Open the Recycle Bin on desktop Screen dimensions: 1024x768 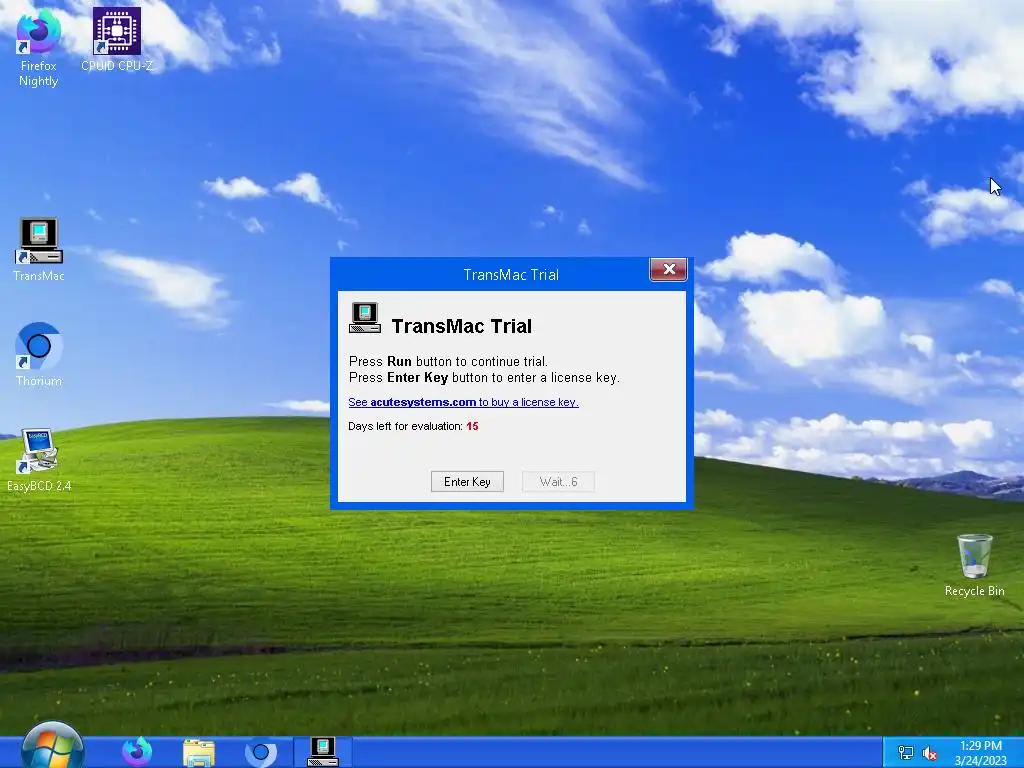click(x=974, y=566)
